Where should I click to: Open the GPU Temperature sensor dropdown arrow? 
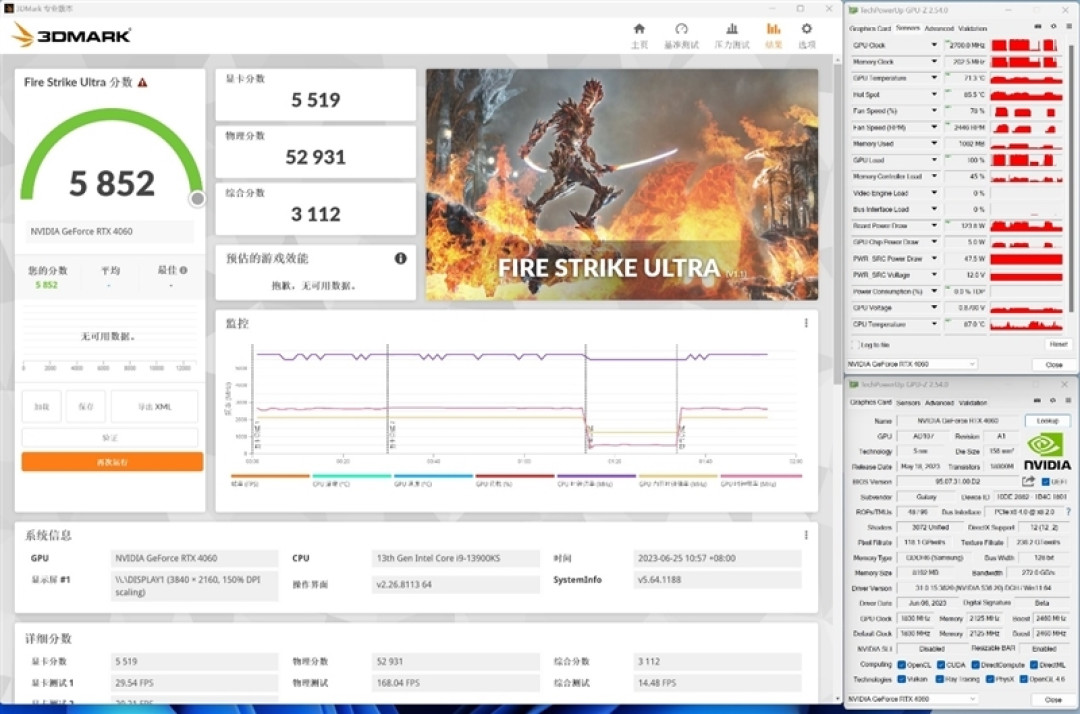coord(934,78)
